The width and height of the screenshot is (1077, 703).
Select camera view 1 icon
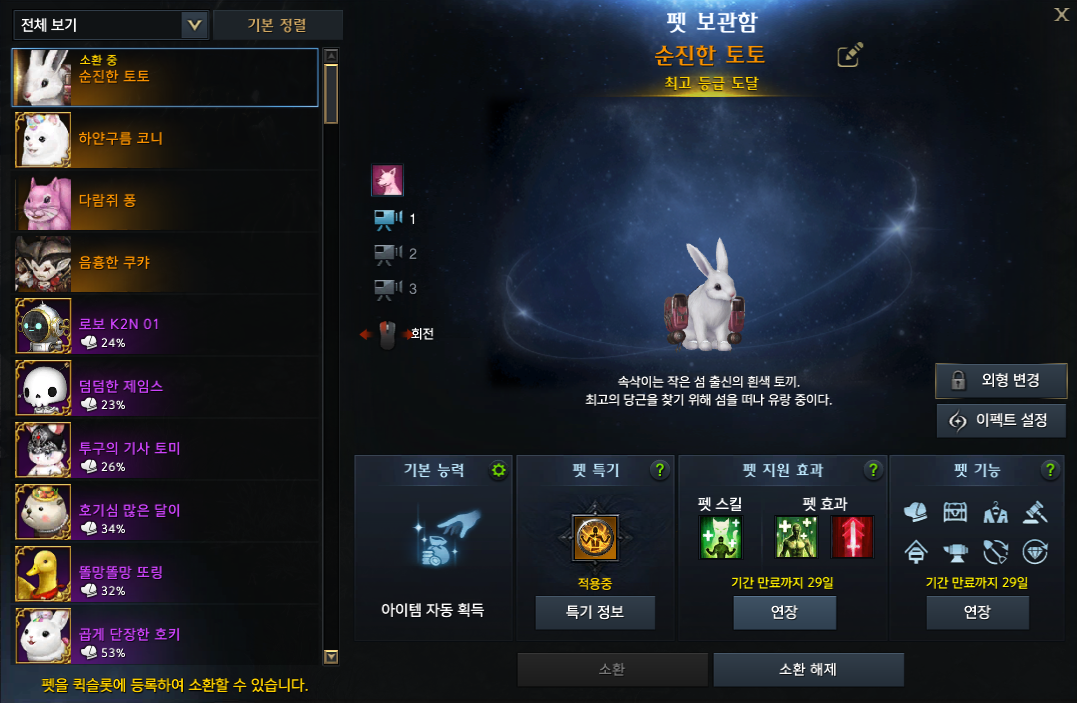click(387, 219)
